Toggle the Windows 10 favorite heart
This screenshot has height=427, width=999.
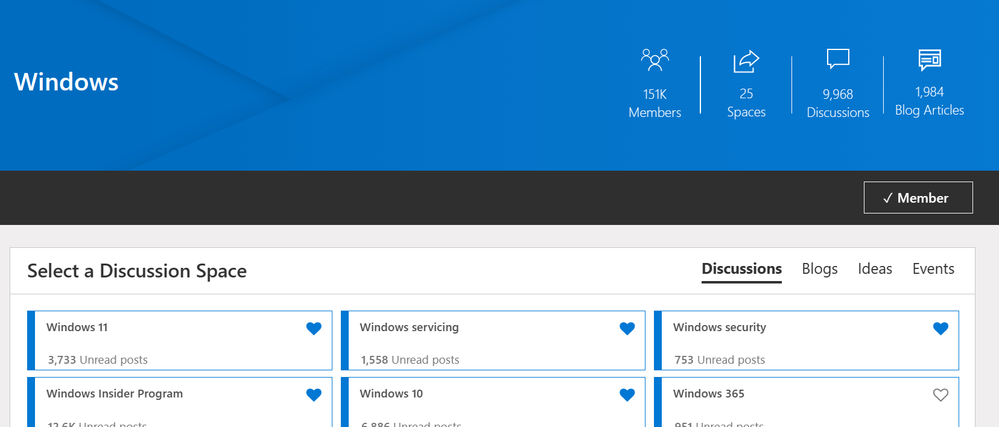tap(628, 395)
